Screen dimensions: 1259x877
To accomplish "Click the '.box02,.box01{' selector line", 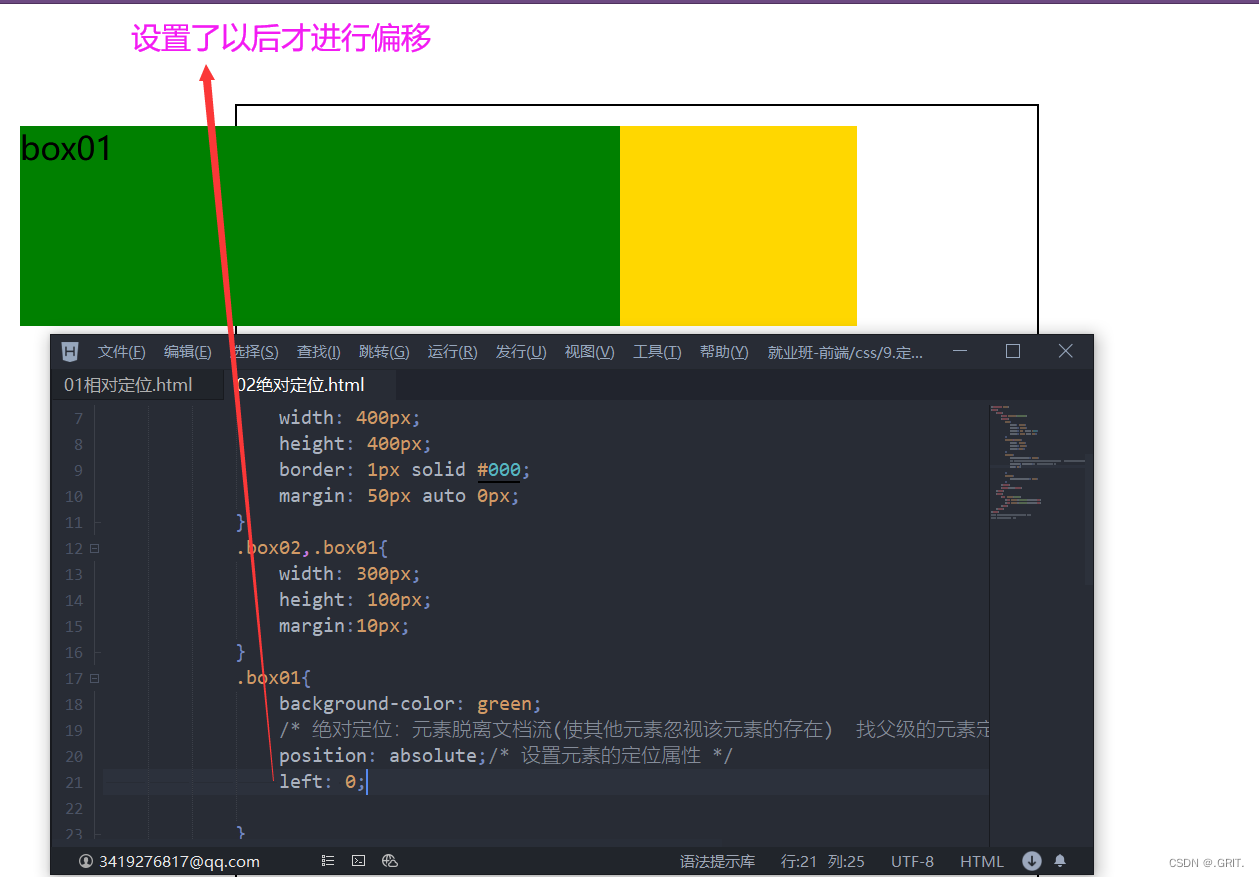I will pyautogui.click(x=312, y=548).
